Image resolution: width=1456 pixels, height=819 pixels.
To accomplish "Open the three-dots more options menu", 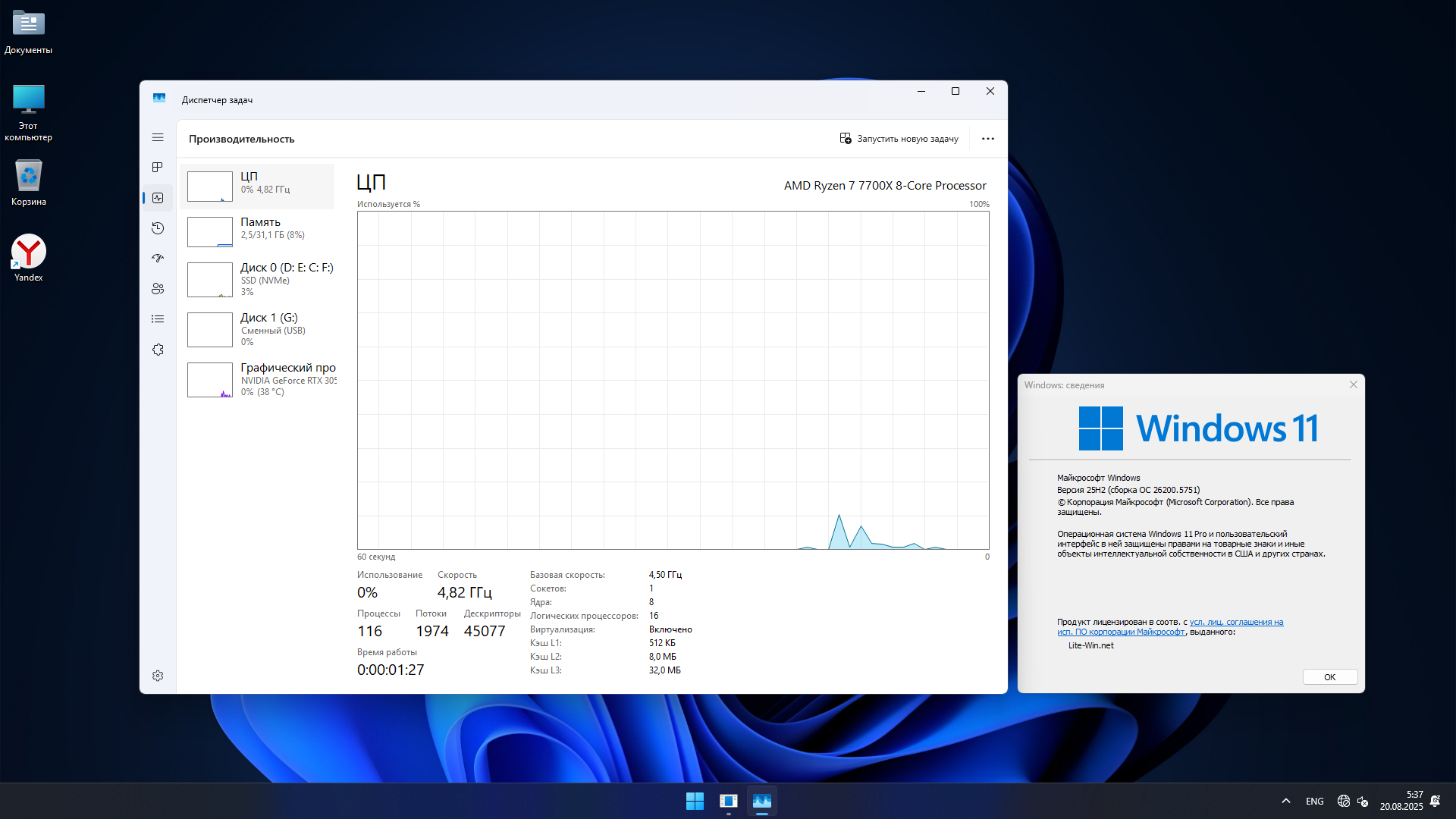I will [x=987, y=139].
